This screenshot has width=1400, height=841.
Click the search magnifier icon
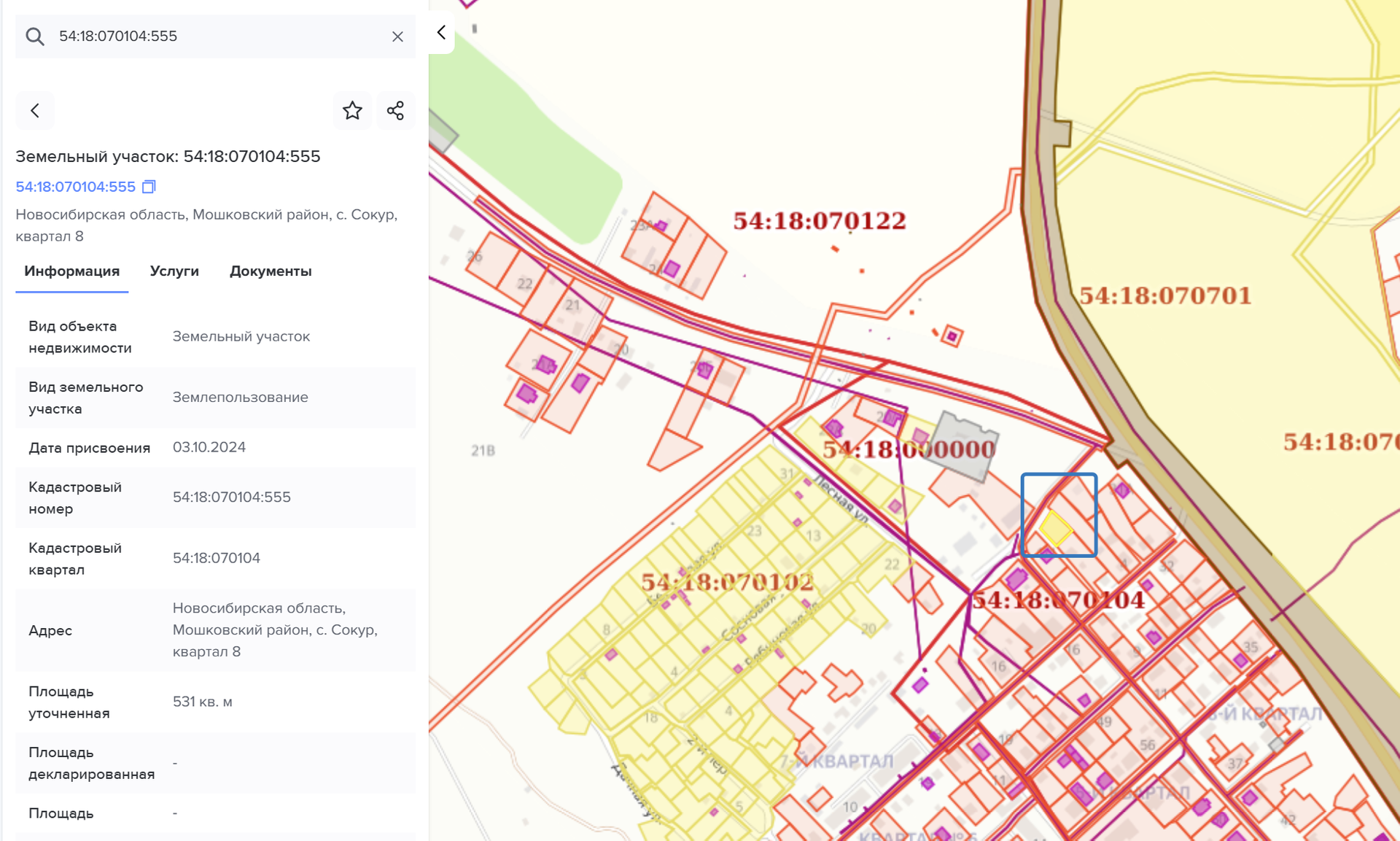click(x=35, y=36)
